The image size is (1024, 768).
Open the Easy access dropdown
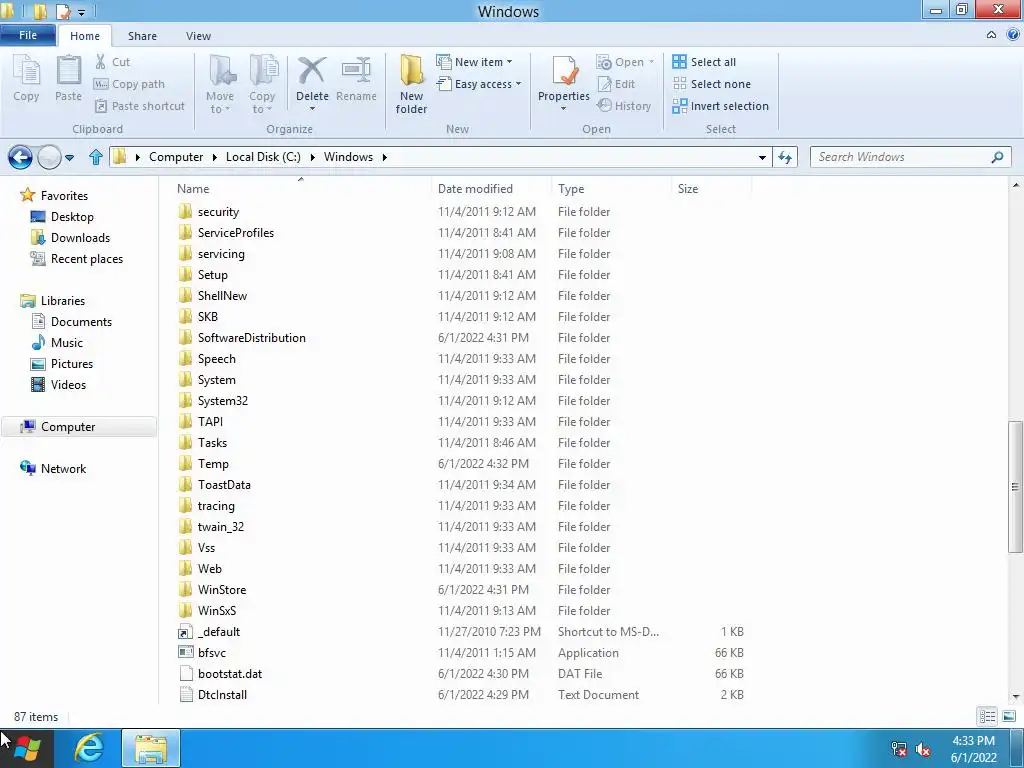tap(479, 84)
